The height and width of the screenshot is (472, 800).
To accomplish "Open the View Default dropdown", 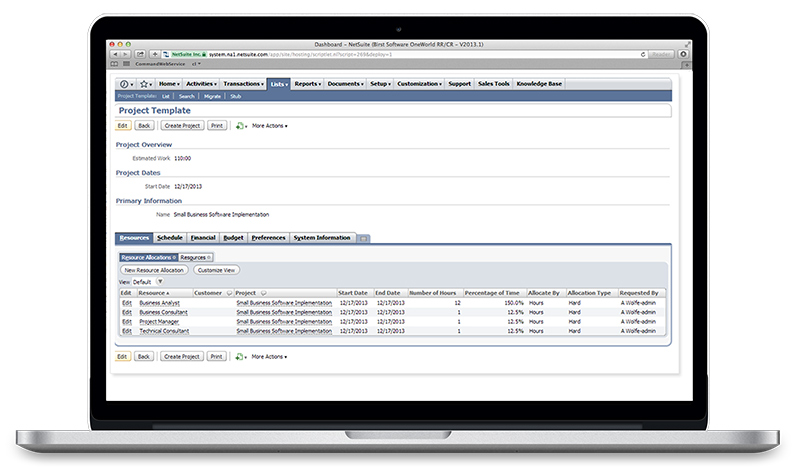I will (x=160, y=282).
